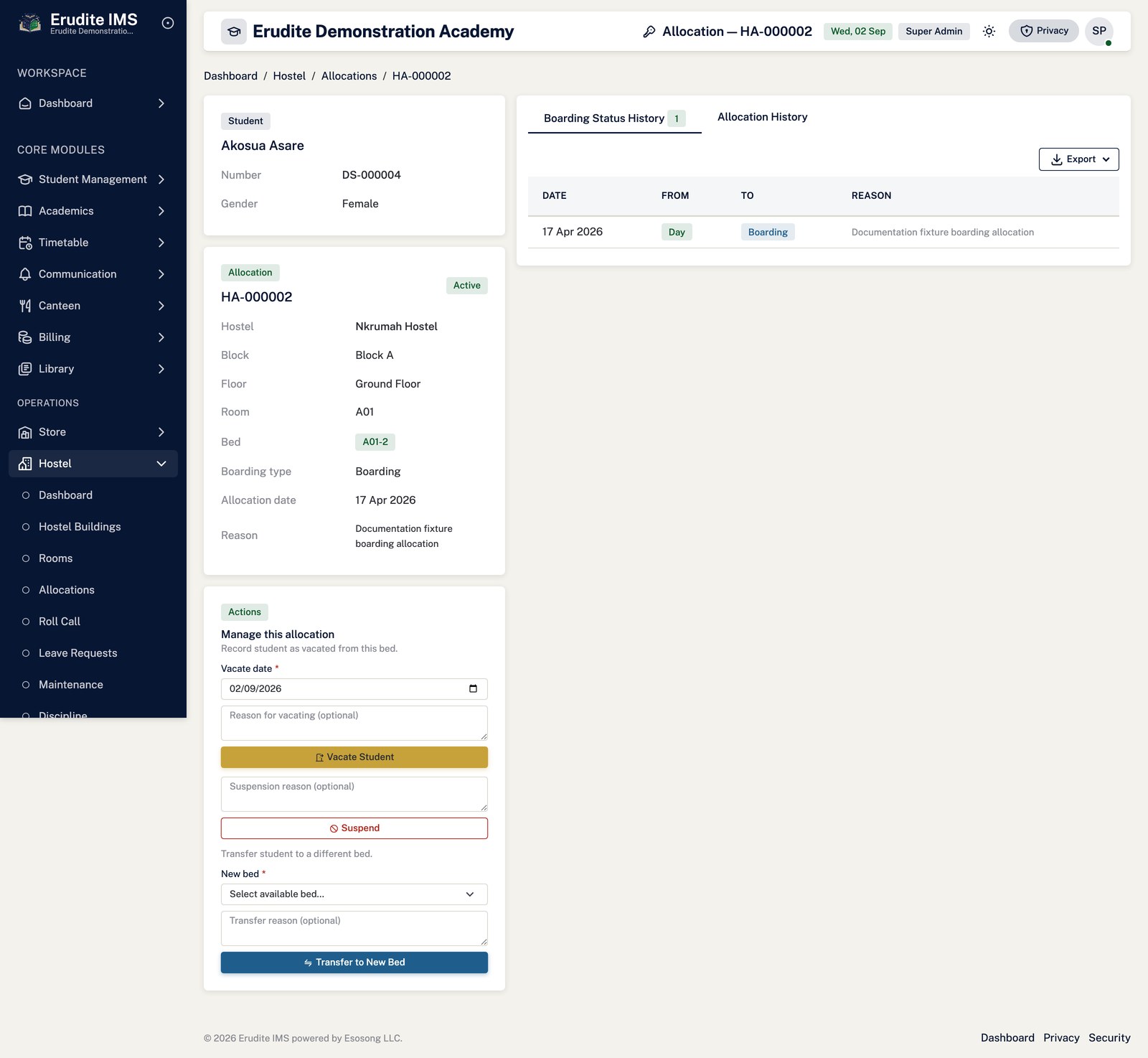This screenshot has width=1148, height=1058.
Task: Select the Boarding Status History tab
Action: (x=614, y=118)
